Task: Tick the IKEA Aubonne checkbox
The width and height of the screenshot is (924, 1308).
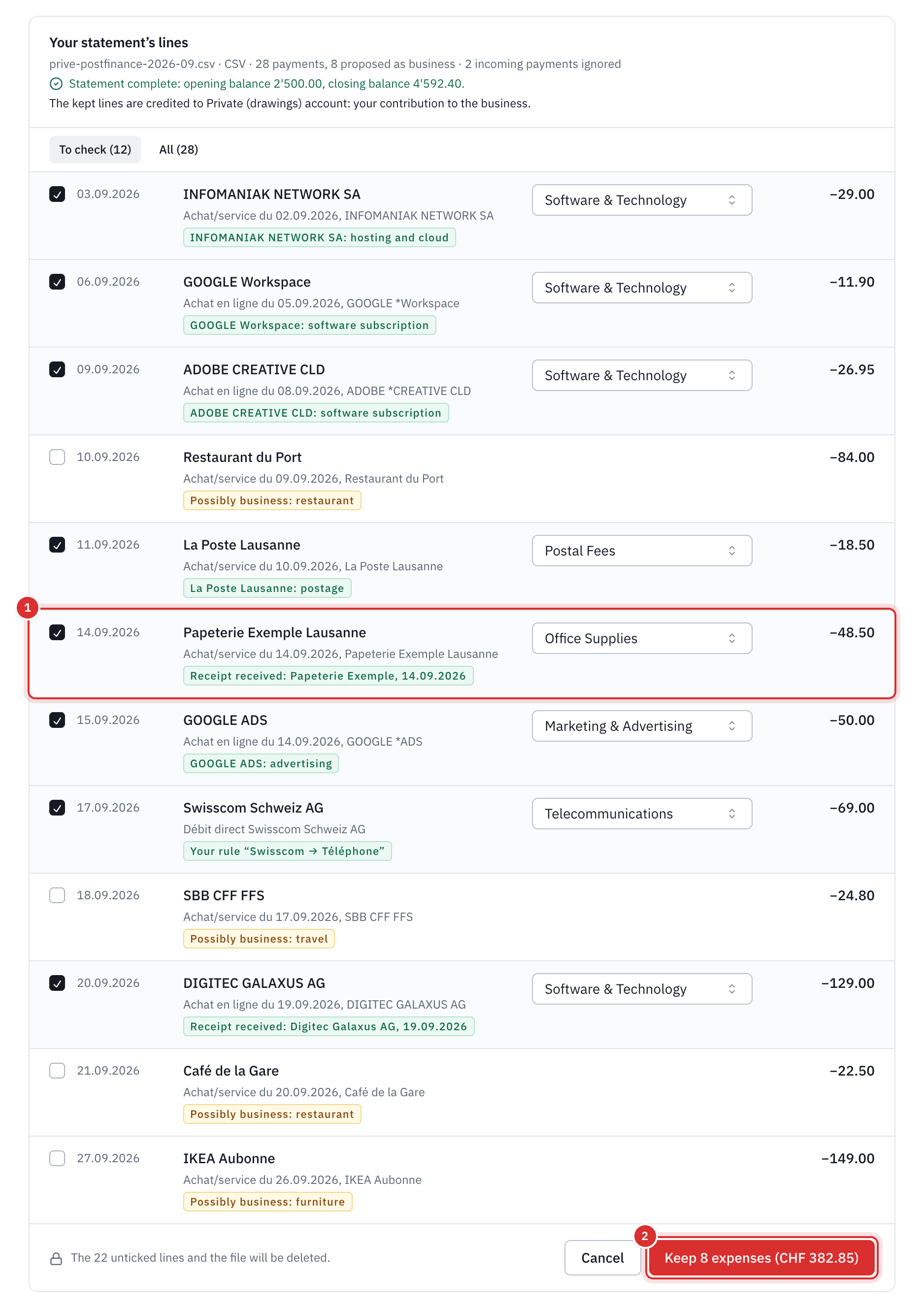Action: pos(57,1158)
